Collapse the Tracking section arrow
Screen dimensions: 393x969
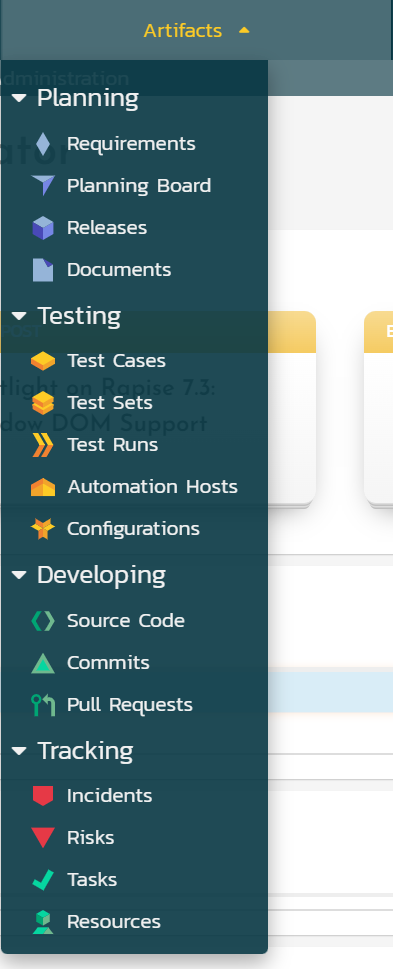click(x=19, y=751)
